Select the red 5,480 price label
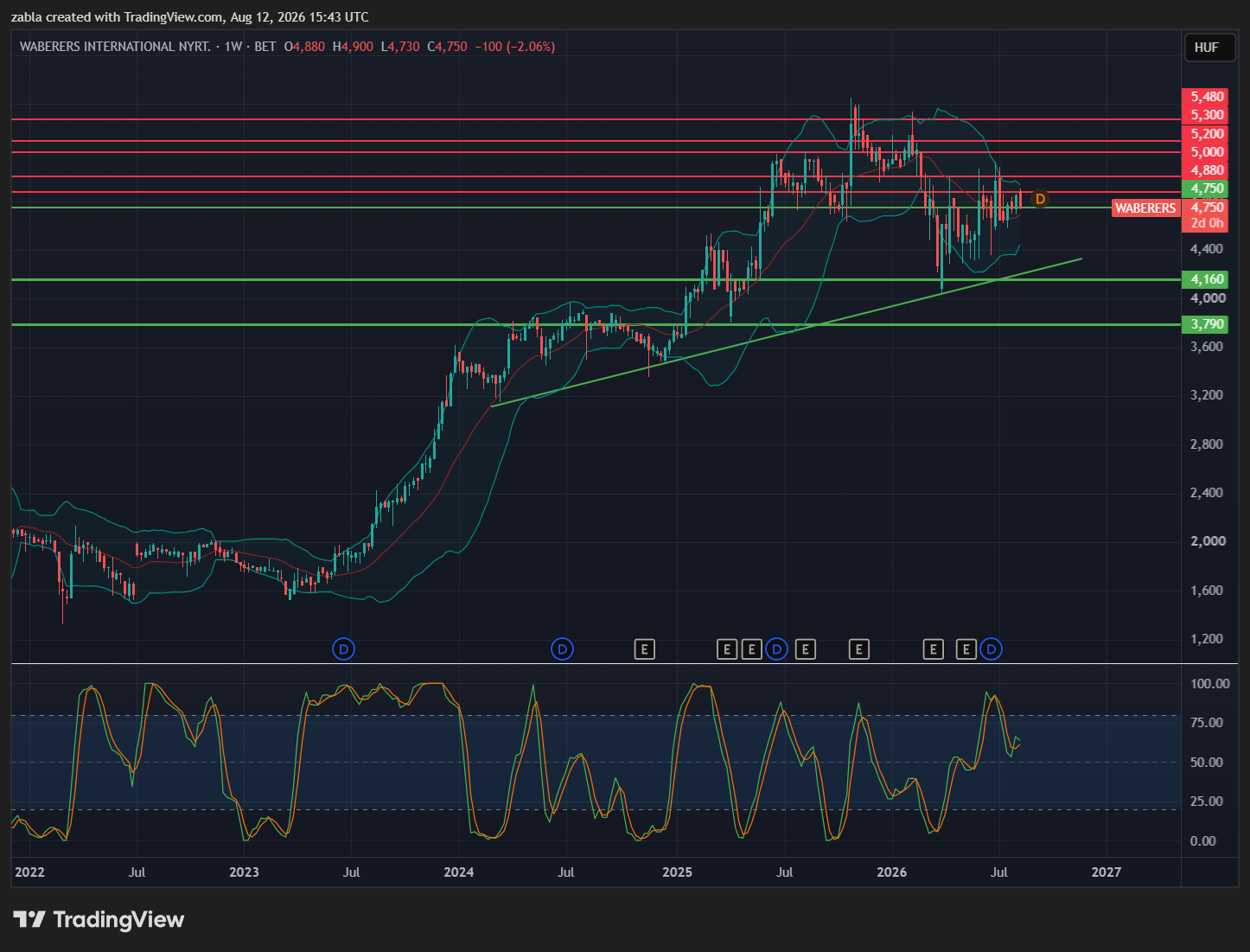 click(1207, 97)
